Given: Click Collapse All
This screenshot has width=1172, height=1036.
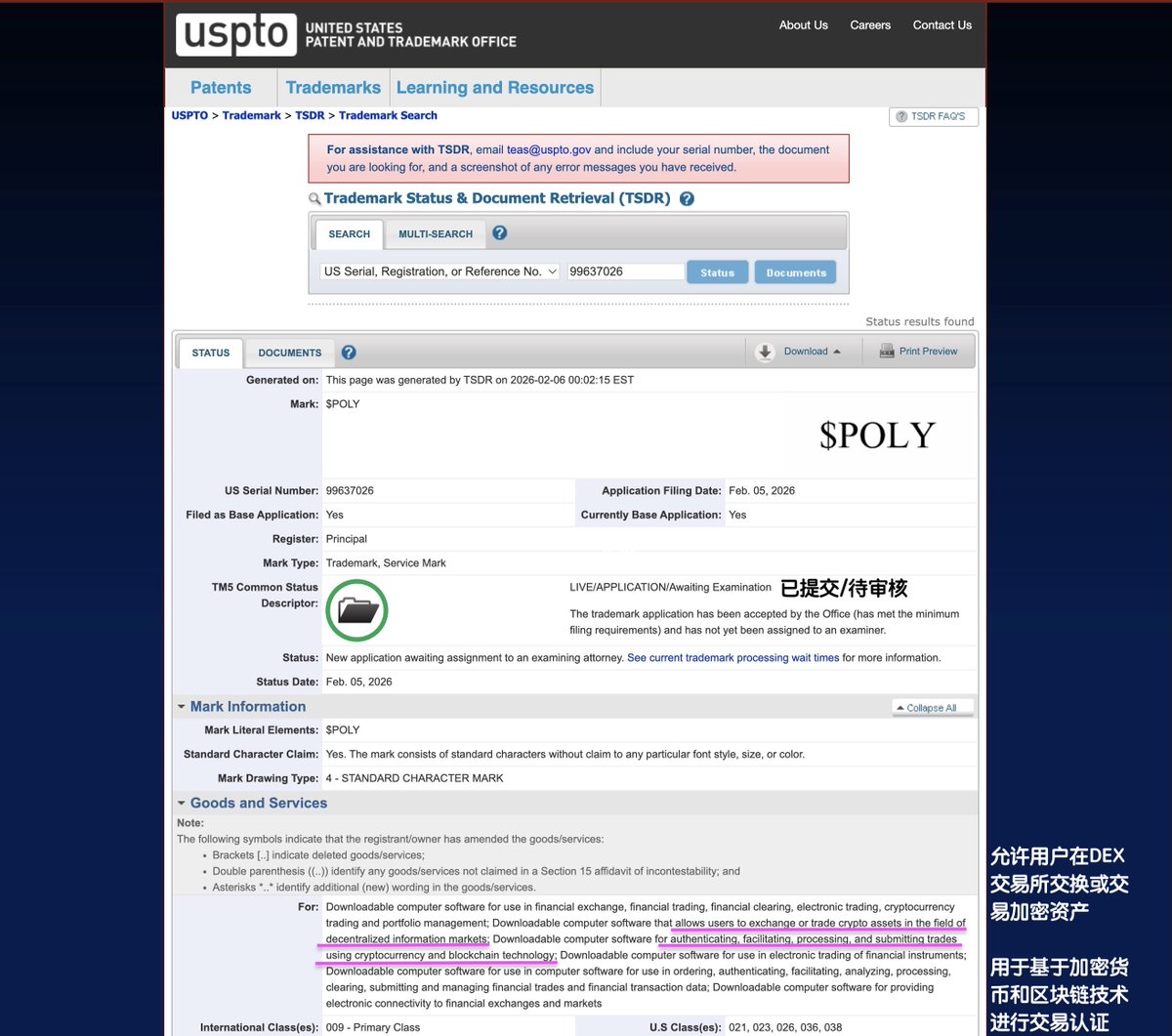Looking at the screenshot, I should (933, 708).
